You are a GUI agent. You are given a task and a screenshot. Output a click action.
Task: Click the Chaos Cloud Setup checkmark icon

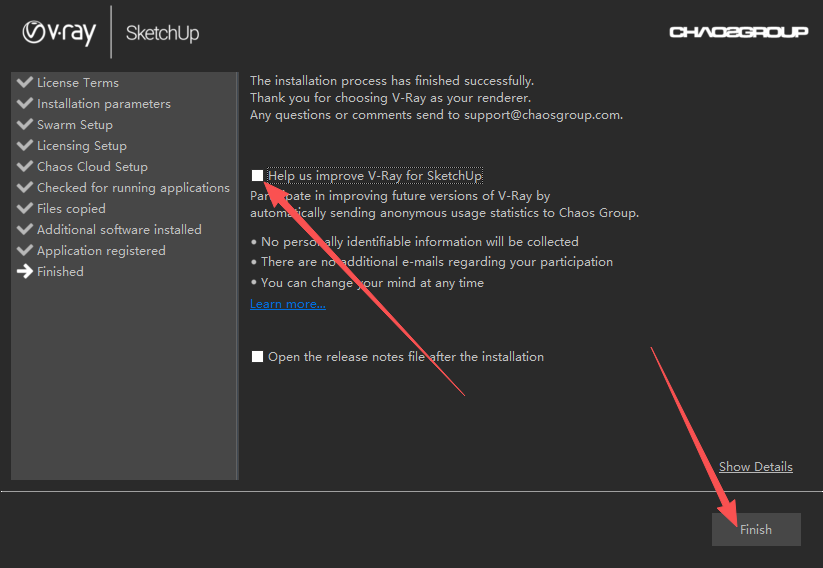pyautogui.click(x=25, y=166)
